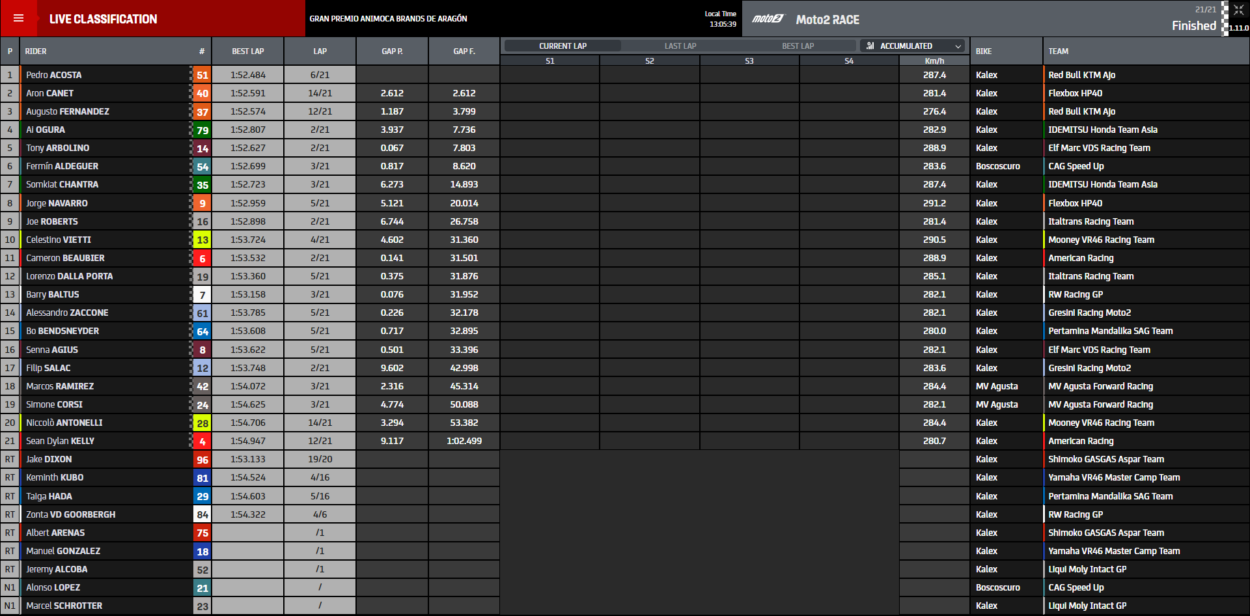Click Jake Dixon's number 96 badge
The height and width of the screenshot is (616, 1250).
pyautogui.click(x=202, y=460)
